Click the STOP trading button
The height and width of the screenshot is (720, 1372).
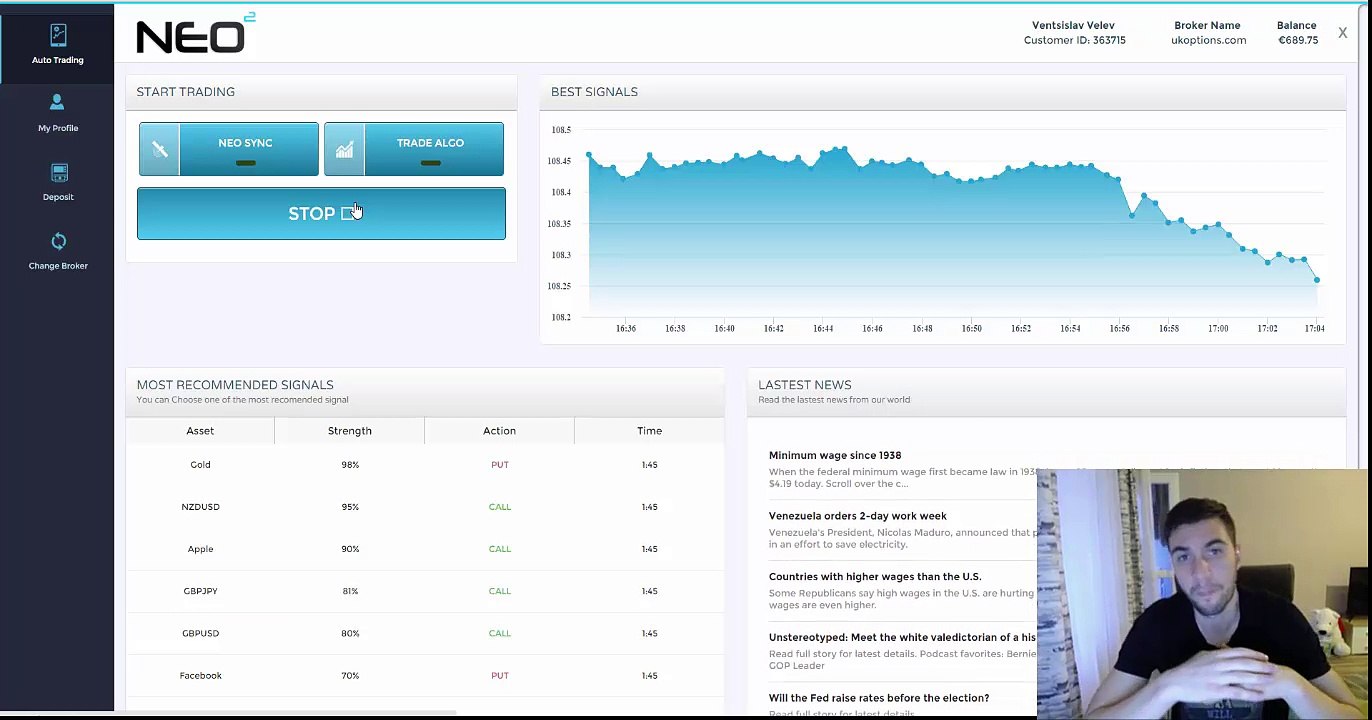click(x=321, y=213)
